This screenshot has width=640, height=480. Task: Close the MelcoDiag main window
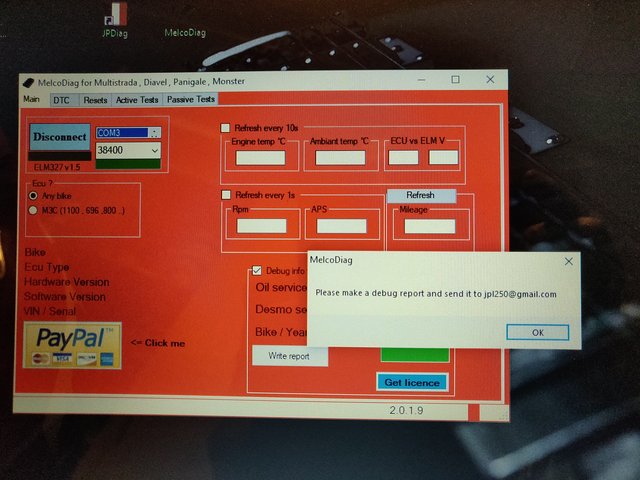coord(490,80)
